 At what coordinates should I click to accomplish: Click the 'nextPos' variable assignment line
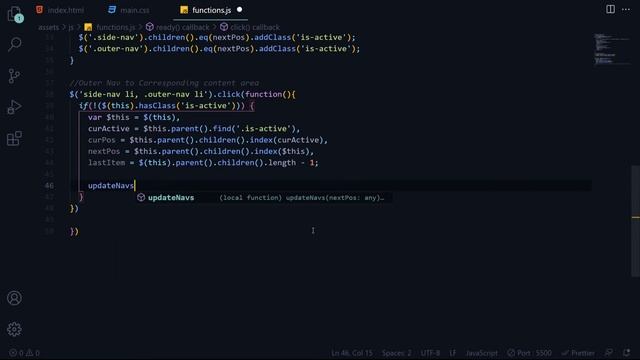[201, 151]
